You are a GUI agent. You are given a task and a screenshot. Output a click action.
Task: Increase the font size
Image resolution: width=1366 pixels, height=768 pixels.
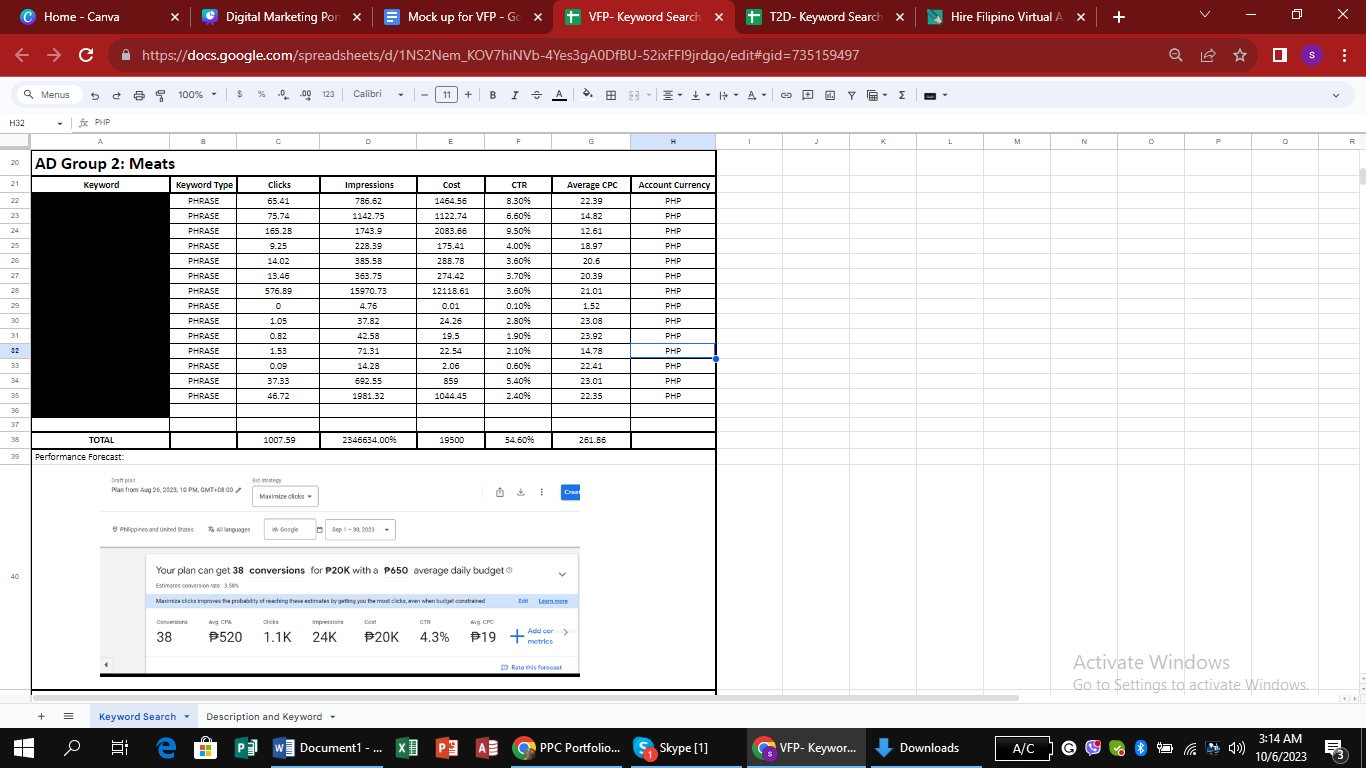click(x=468, y=95)
